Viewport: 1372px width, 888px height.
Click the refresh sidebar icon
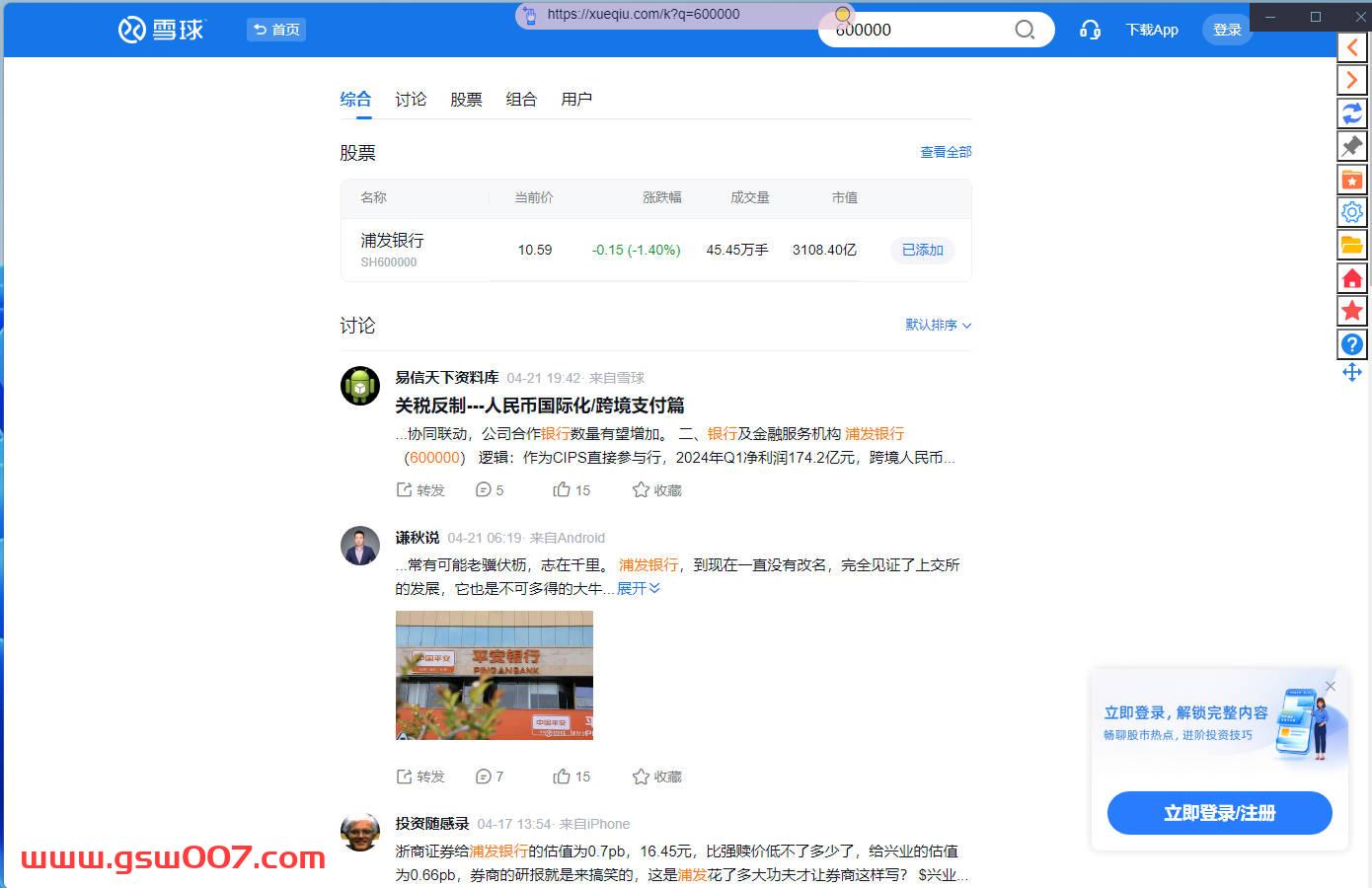(1352, 113)
